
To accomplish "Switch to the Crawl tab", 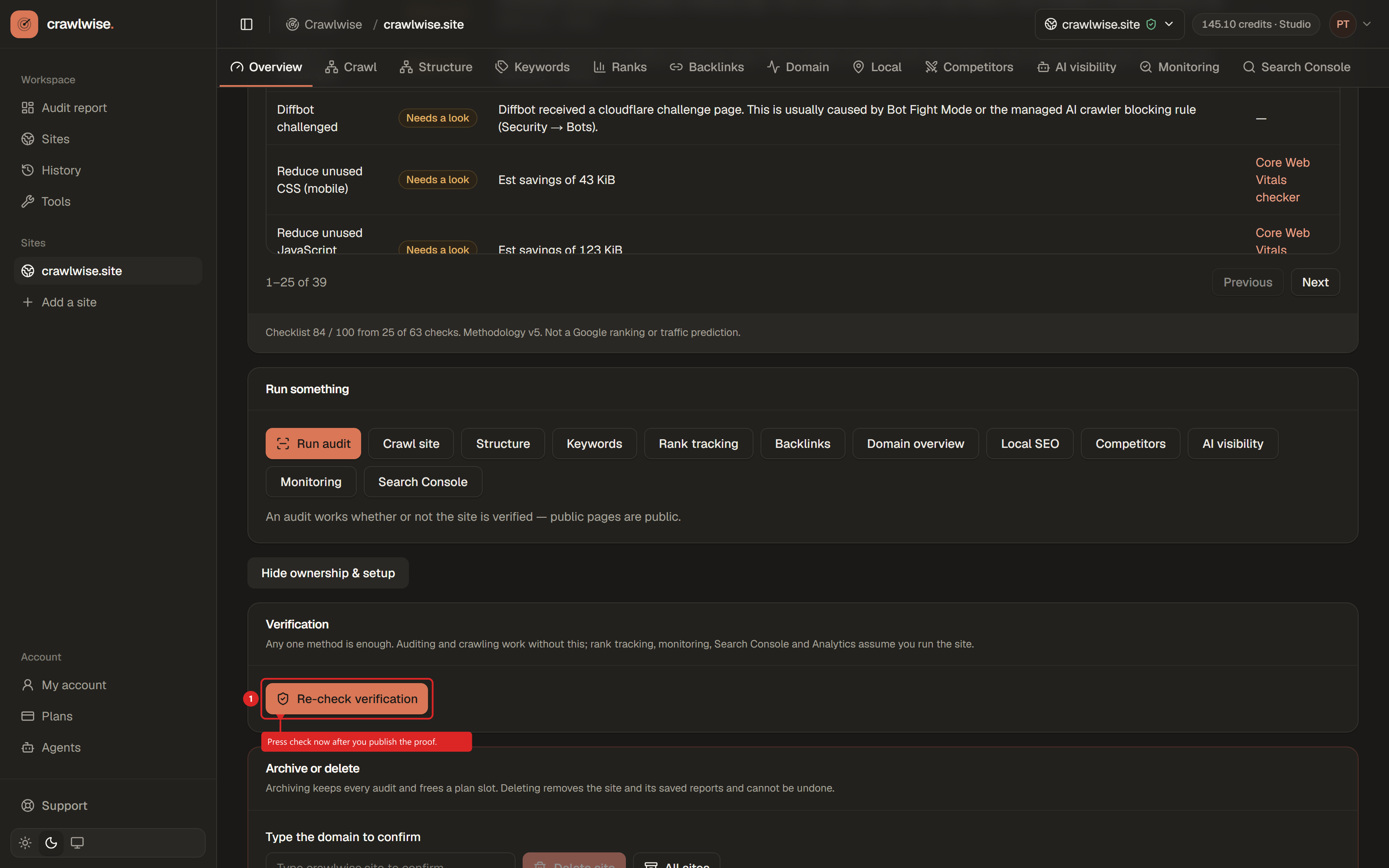I will [351, 67].
